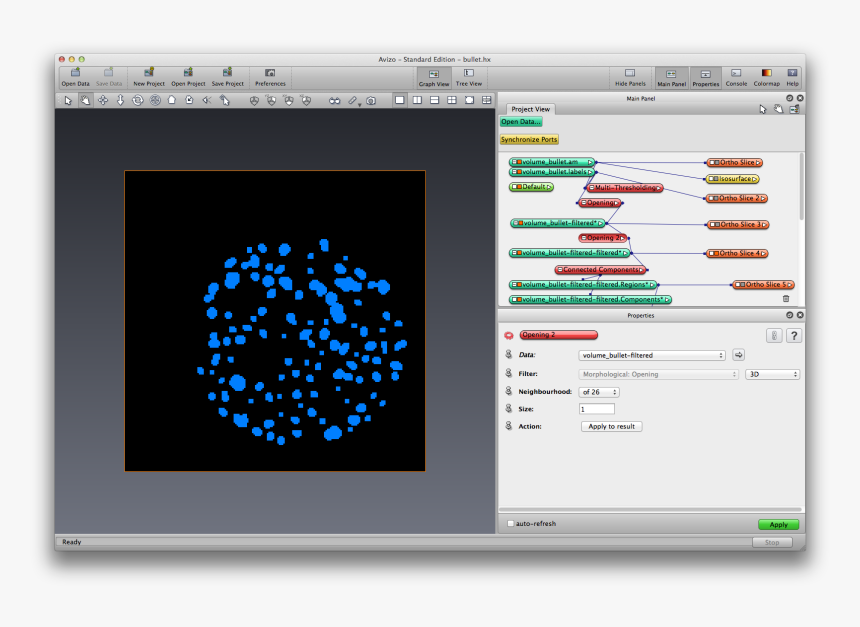Click the Open Project toolbar icon
The width and height of the screenshot is (860, 627).
point(188,76)
